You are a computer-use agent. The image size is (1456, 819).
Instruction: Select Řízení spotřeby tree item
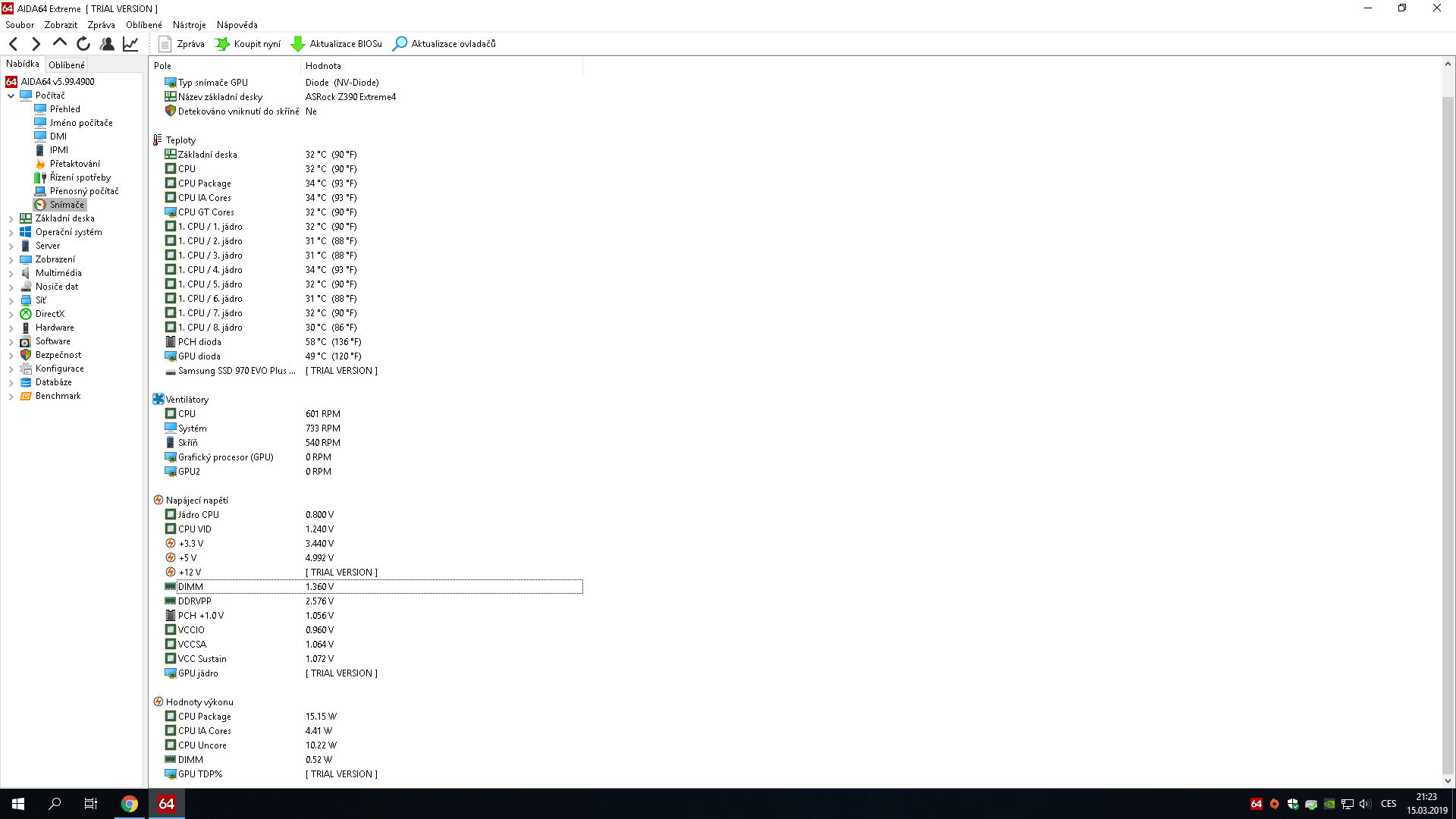pos(80,177)
